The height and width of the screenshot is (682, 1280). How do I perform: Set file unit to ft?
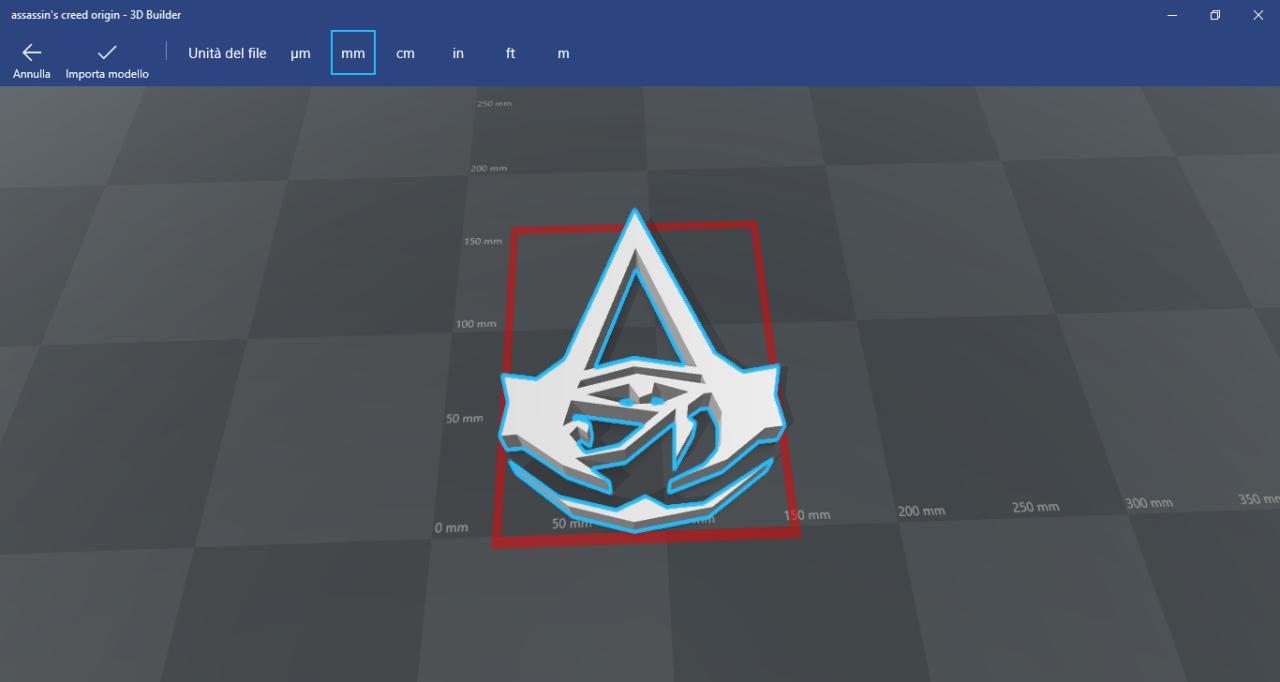pos(510,53)
